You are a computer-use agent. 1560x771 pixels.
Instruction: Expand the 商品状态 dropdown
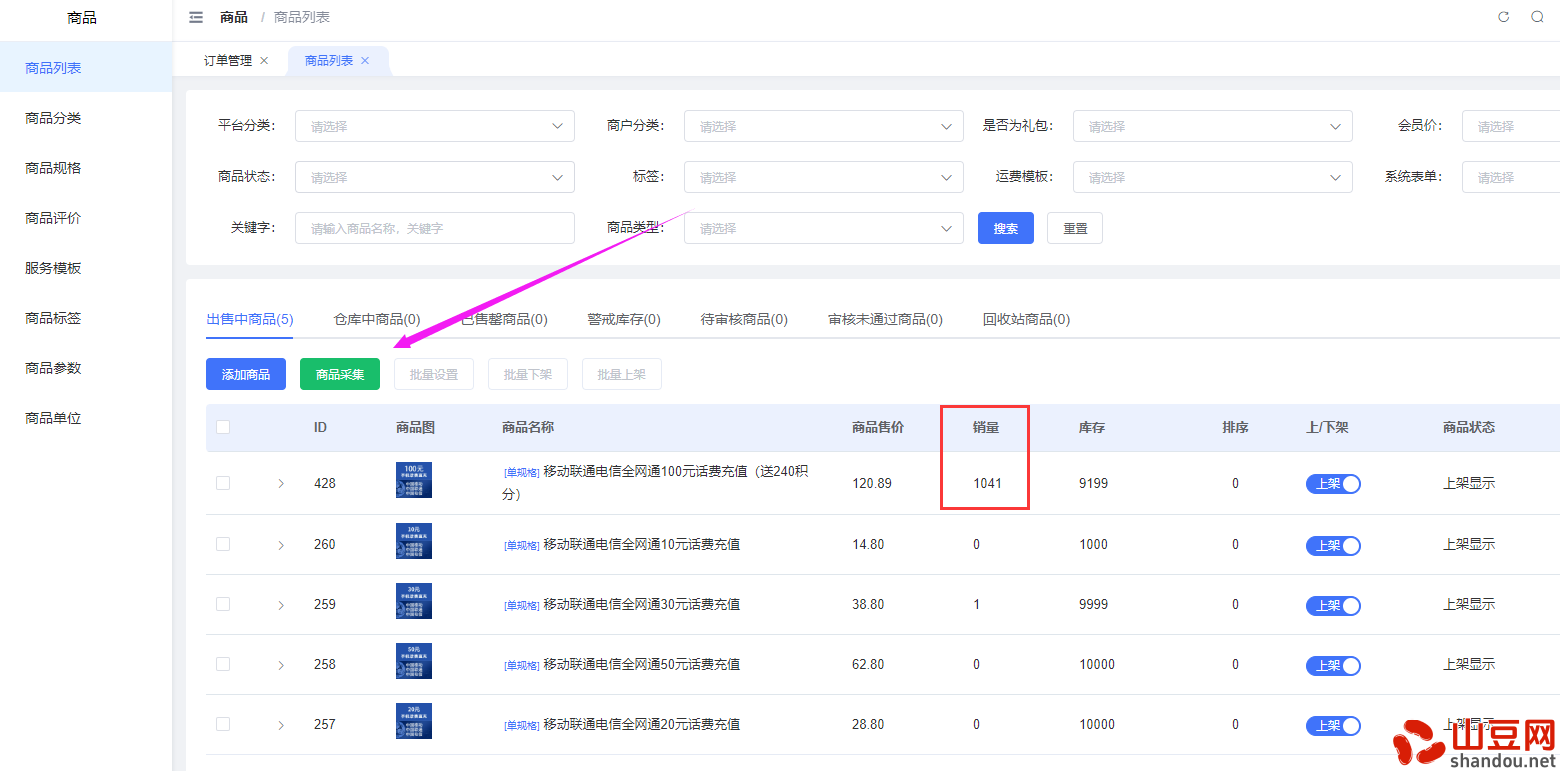[x=434, y=177]
